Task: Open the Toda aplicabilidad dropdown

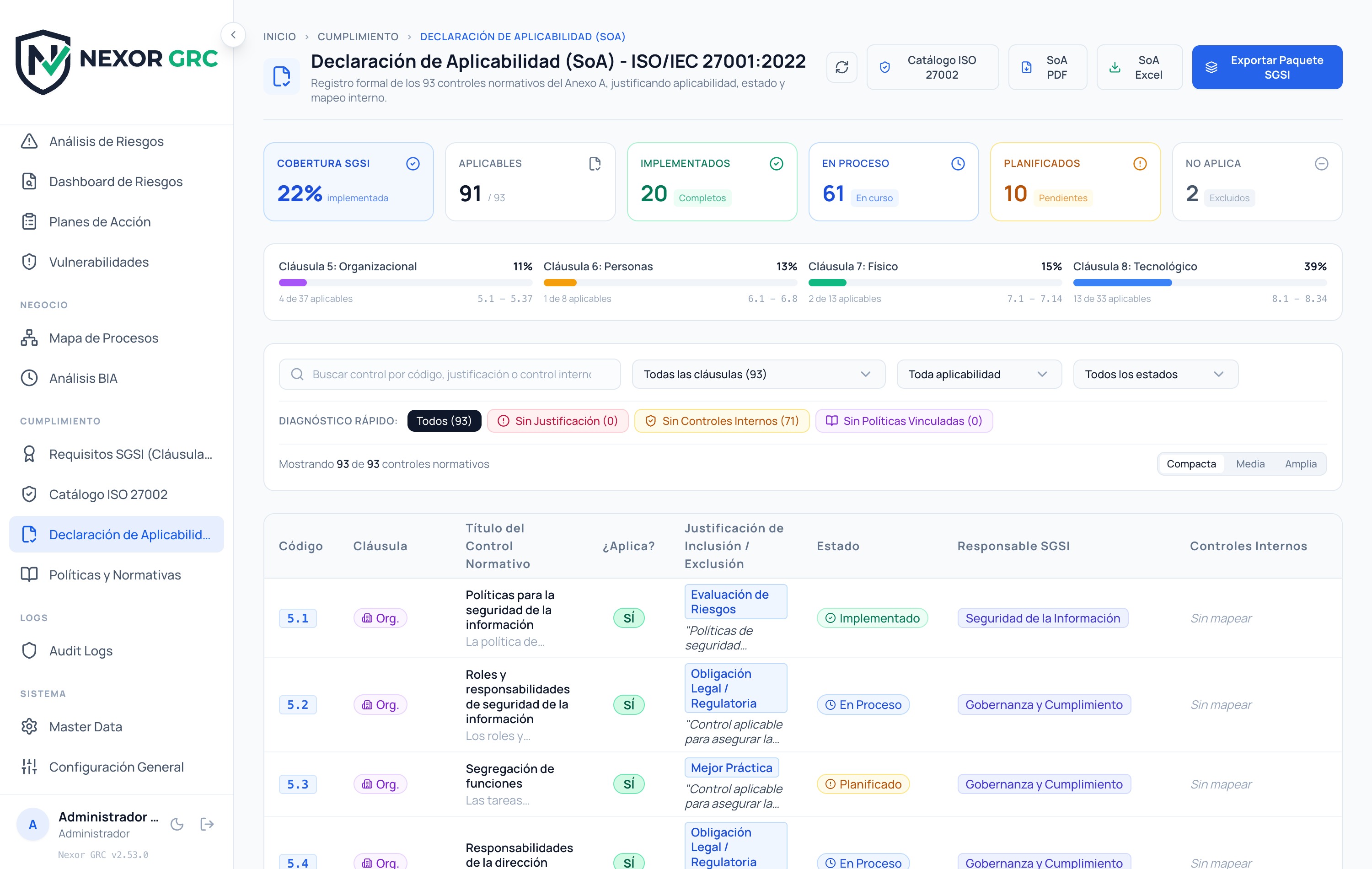Action: [979, 374]
